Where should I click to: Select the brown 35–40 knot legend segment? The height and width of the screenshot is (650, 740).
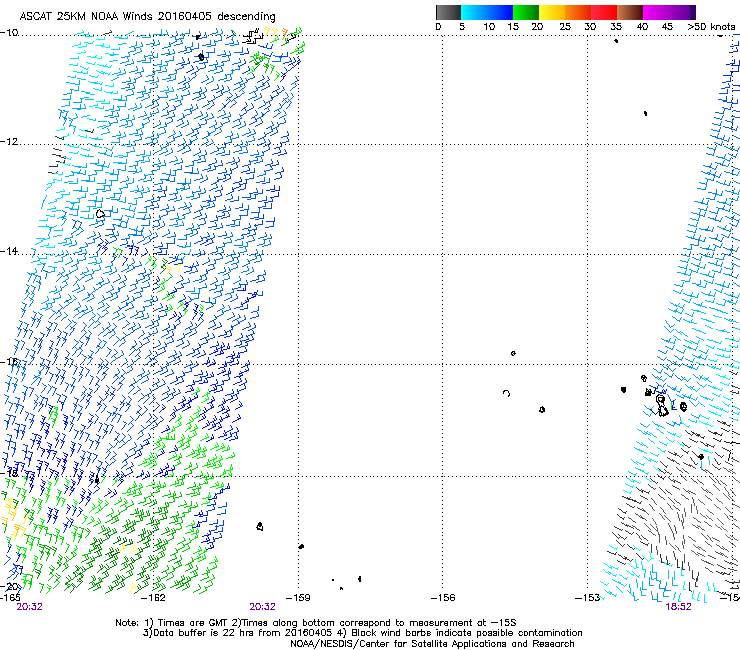630,12
